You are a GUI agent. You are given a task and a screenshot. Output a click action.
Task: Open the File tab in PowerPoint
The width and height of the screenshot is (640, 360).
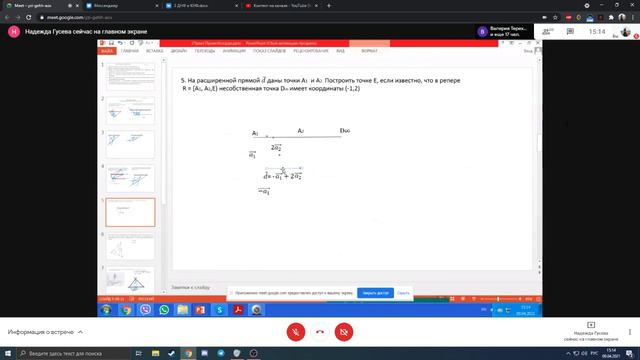(107, 51)
